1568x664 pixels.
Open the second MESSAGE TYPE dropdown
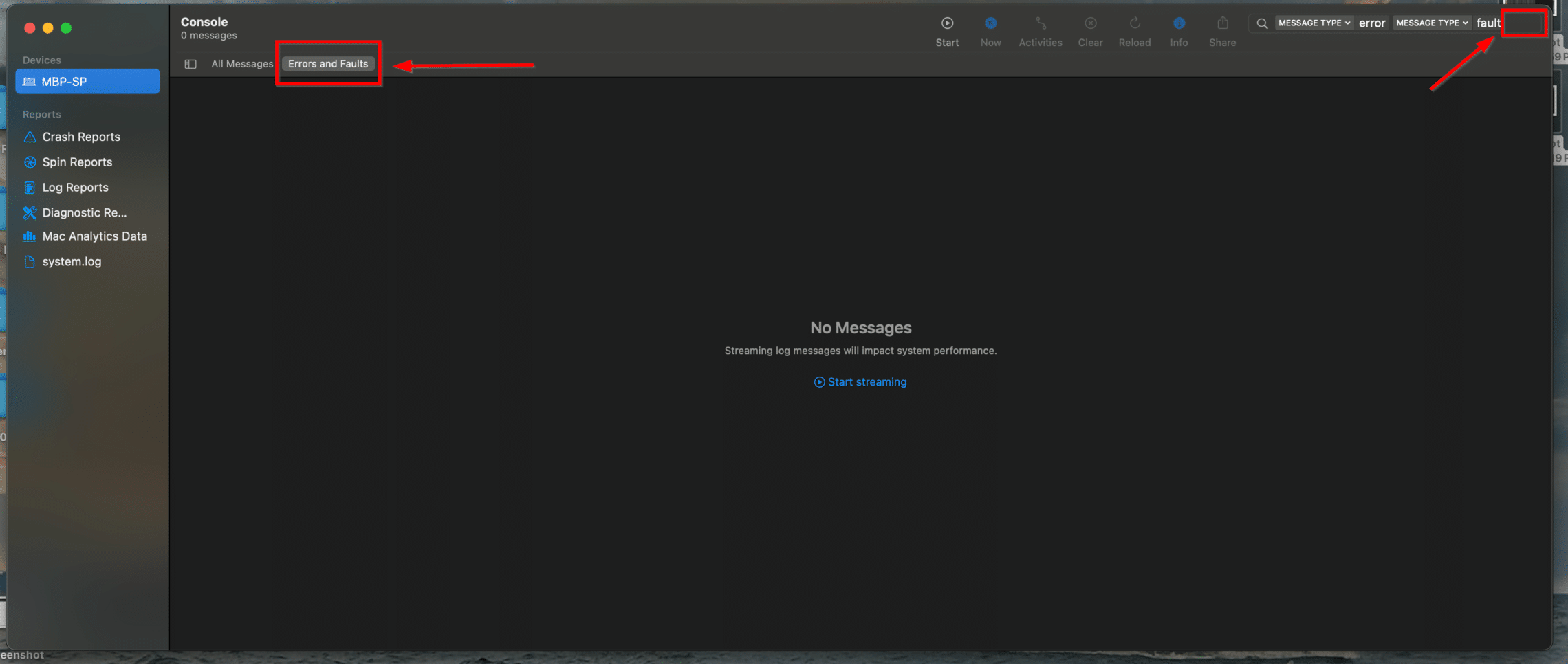1432,22
